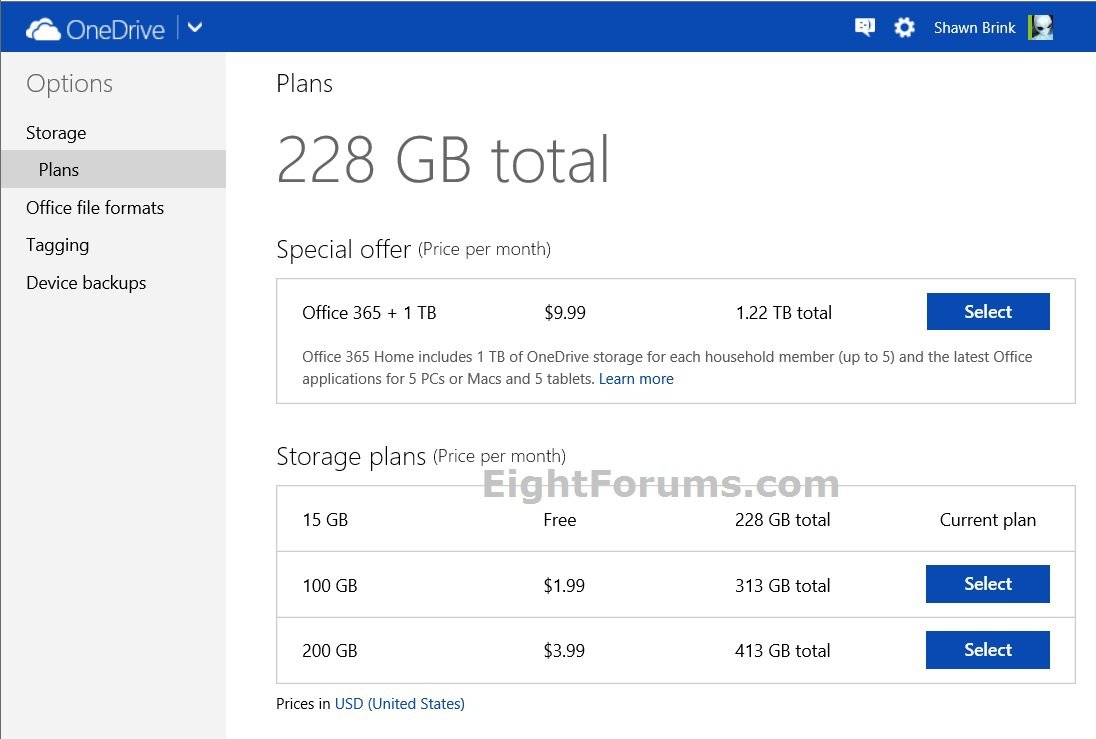
Task: Open the Shawn Brink account name menu
Action: pos(974,28)
